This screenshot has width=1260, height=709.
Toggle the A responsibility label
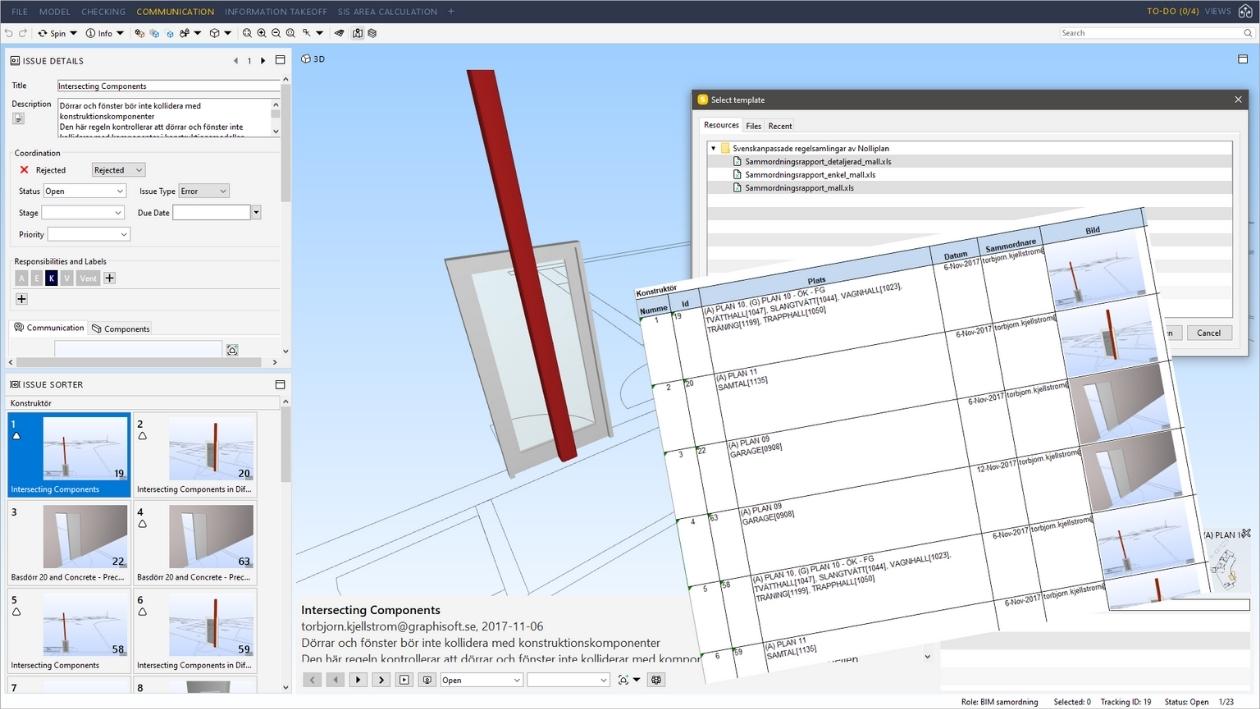22,278
